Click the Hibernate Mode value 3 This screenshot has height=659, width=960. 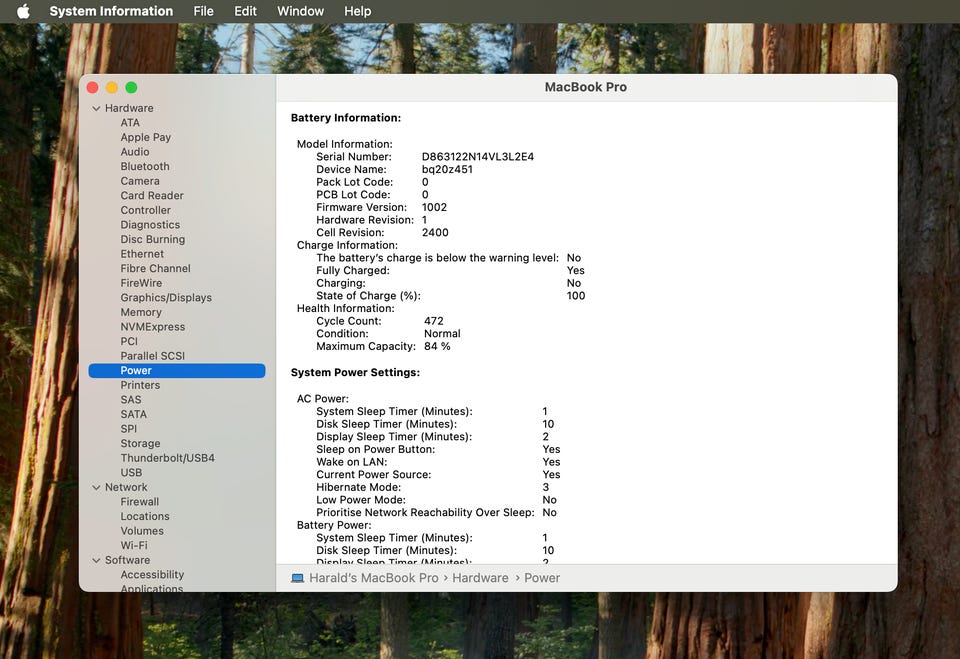(x=546, y=488)
